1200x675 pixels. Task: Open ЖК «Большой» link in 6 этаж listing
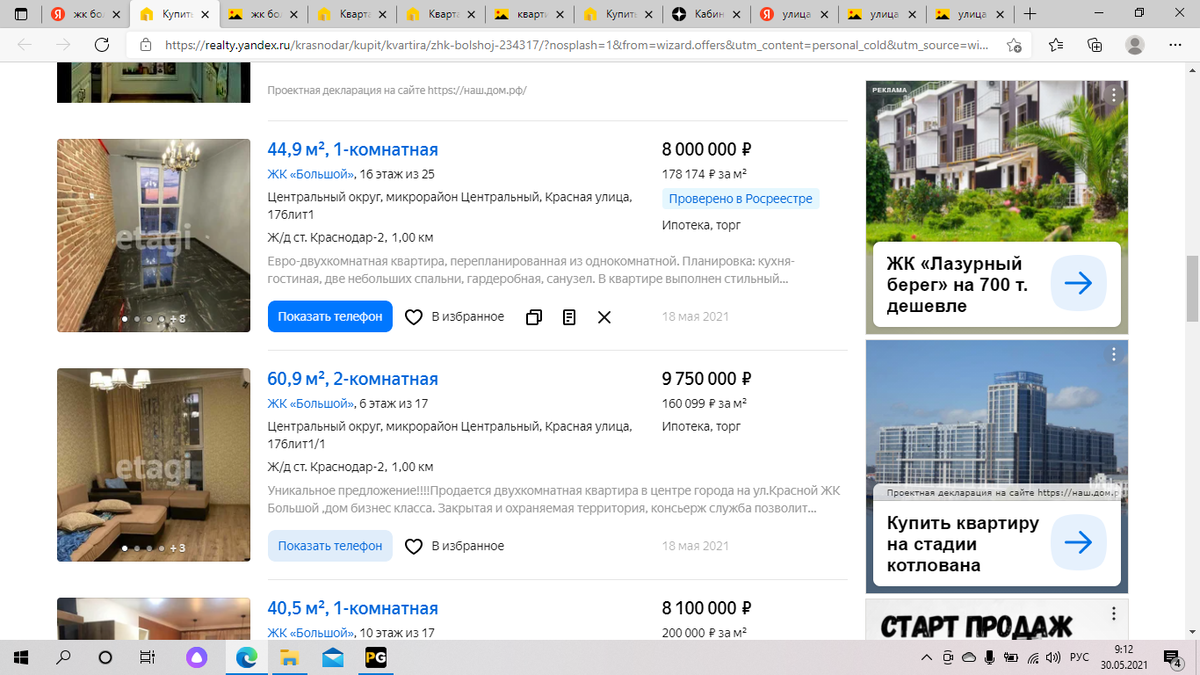[311, 404]
